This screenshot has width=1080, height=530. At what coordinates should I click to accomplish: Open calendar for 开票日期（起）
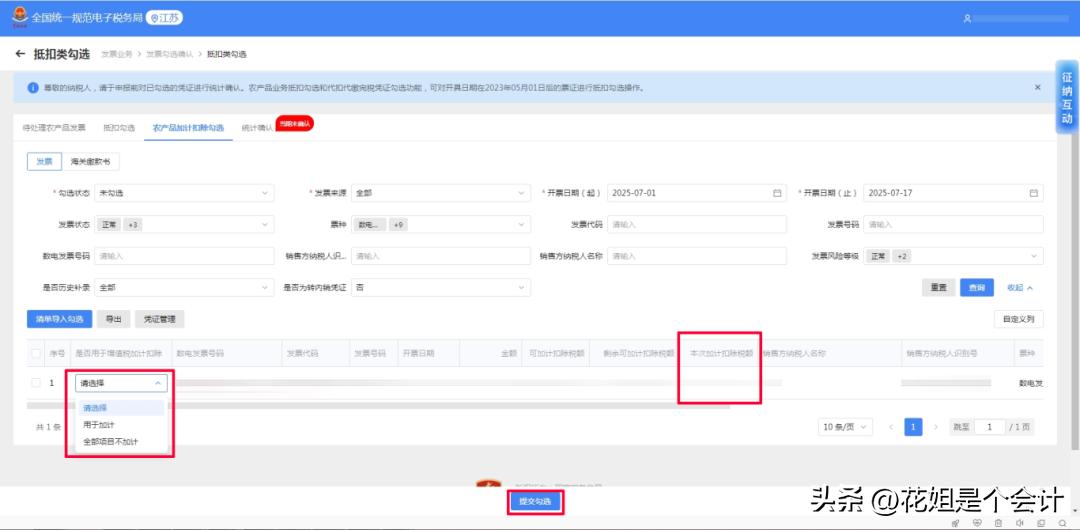(777, 193)
